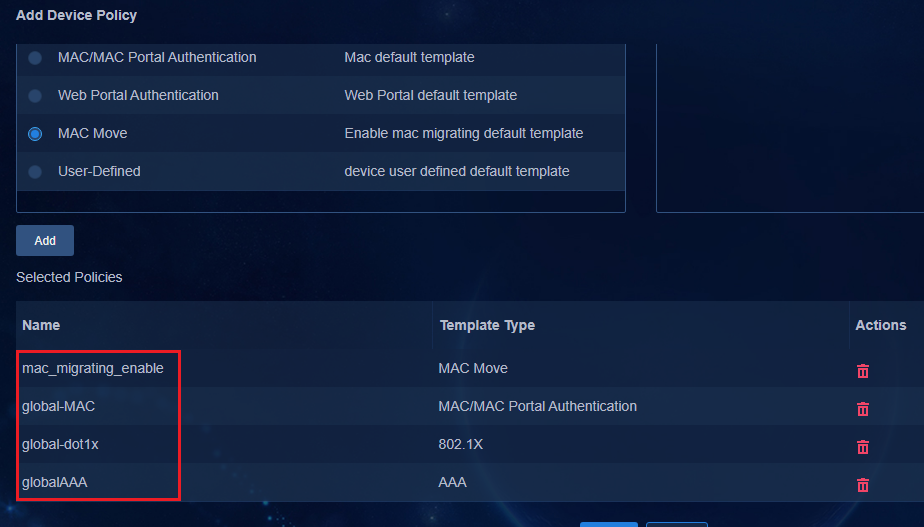Click Enable mac migrating default template text
The width and height of the screenshot is (924, 527).
[x=464, y=133]
